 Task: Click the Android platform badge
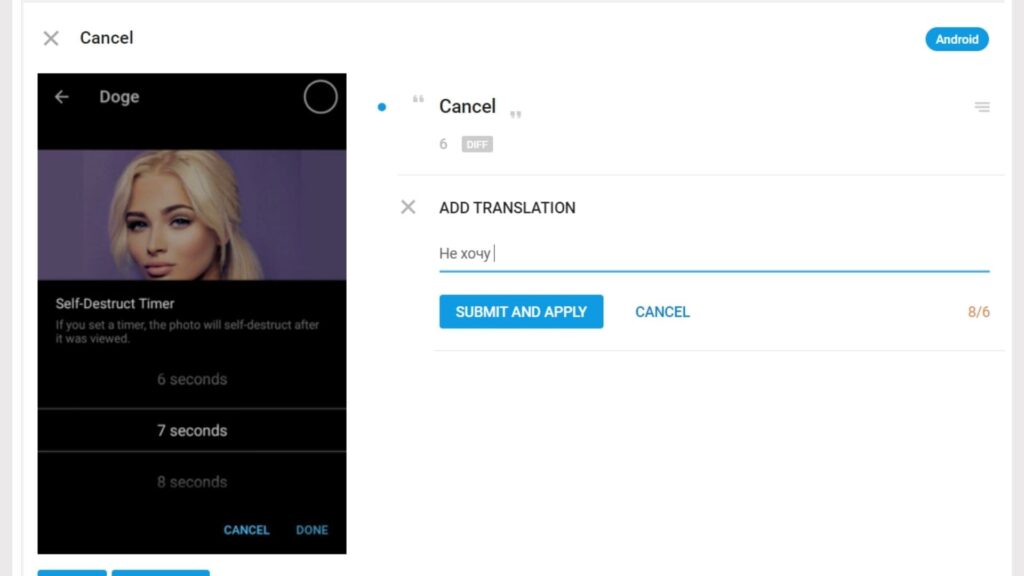tap(956, 39)
